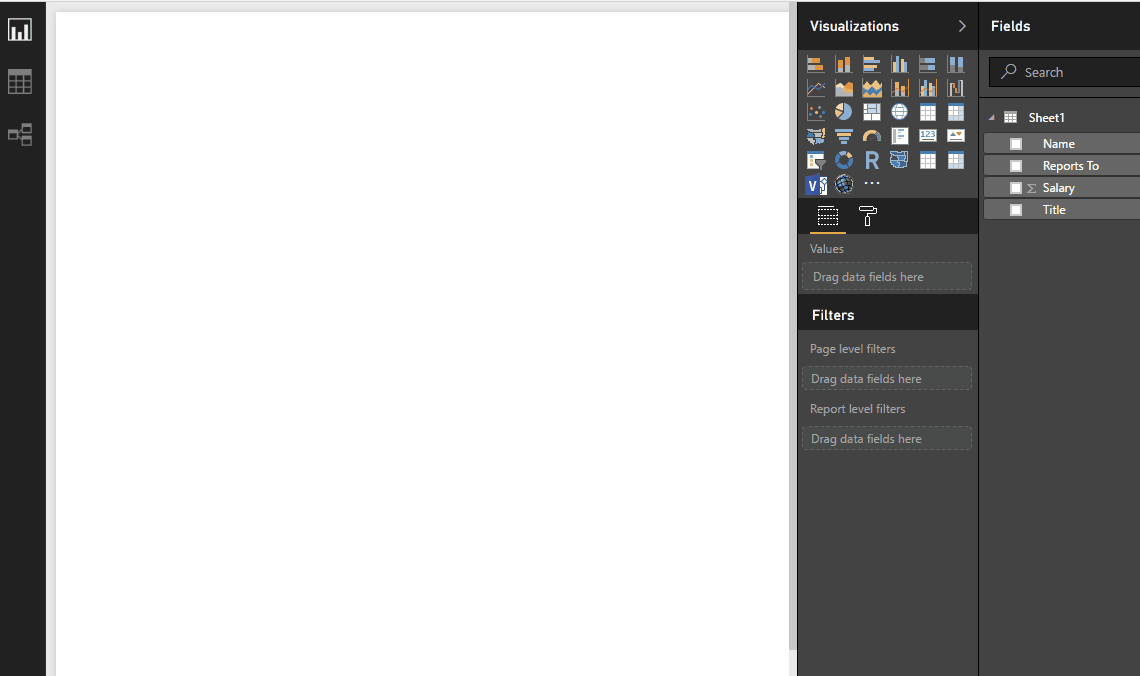This screenshot has width=1140, height=676.
Task: Collapse the Visualizations pane chevron
Action: 962,26
